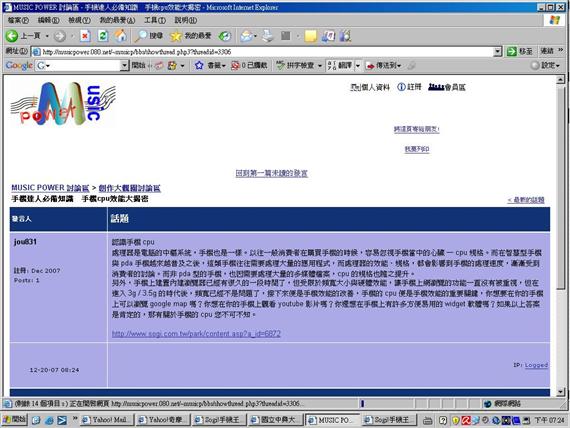
Task: Open the 工具 (Tools) menu
Action: click(155, 20)
